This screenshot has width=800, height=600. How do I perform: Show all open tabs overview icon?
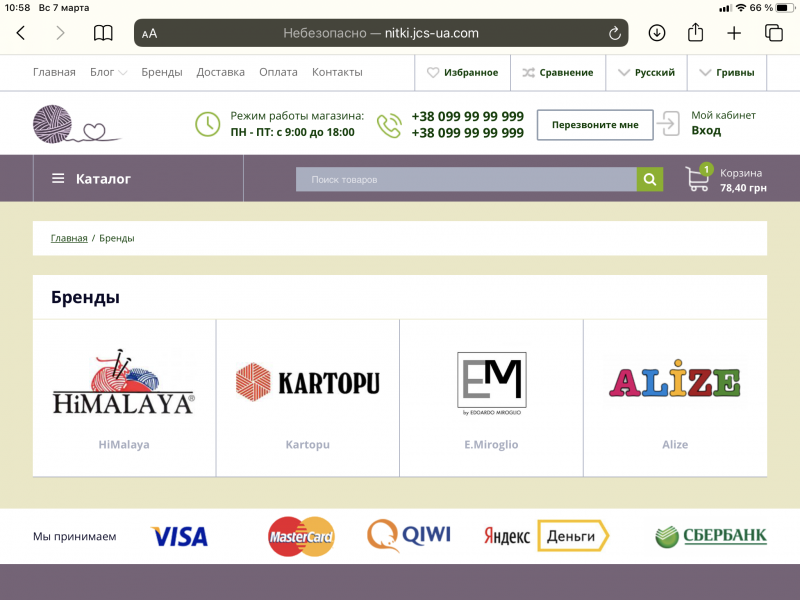pyautogui.click(x=773, y=33)
